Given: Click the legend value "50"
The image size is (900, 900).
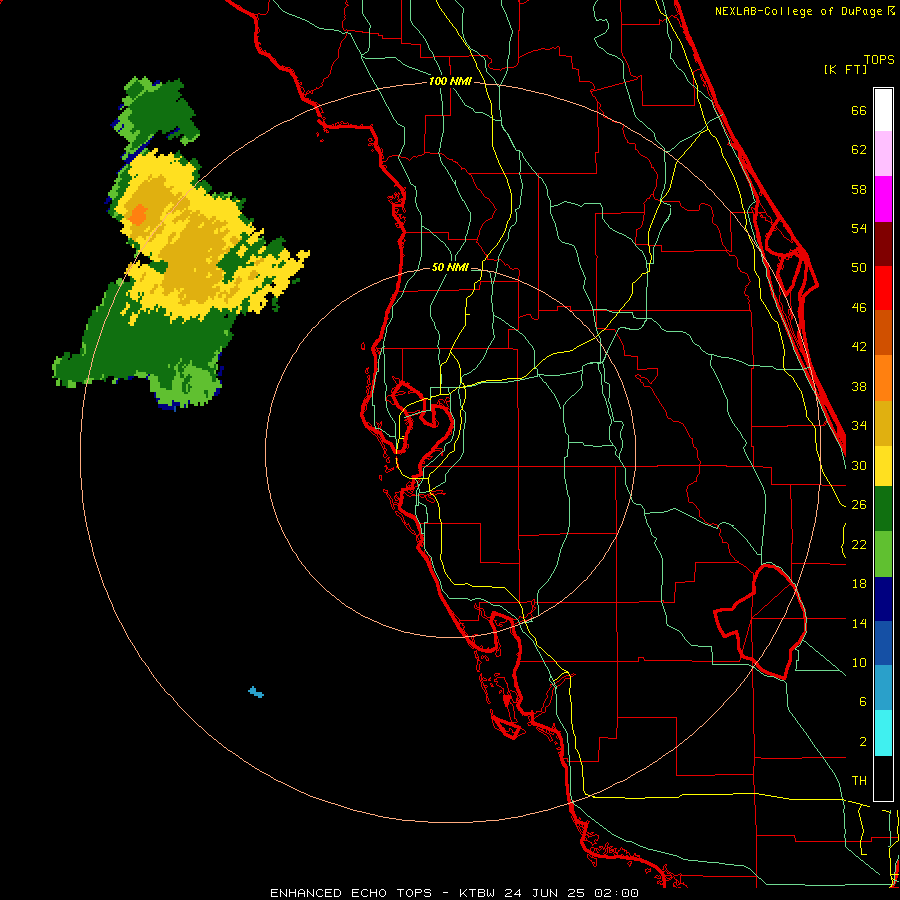Looking at the screenshot, I should point(859,268).
